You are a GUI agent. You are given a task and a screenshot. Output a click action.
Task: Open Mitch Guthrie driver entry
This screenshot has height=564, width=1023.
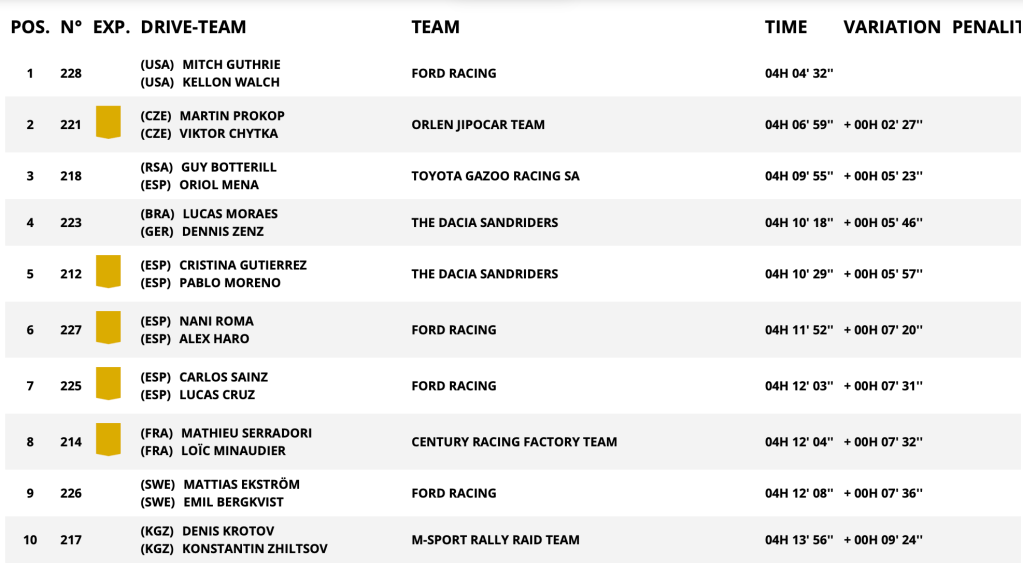point(232,65)
